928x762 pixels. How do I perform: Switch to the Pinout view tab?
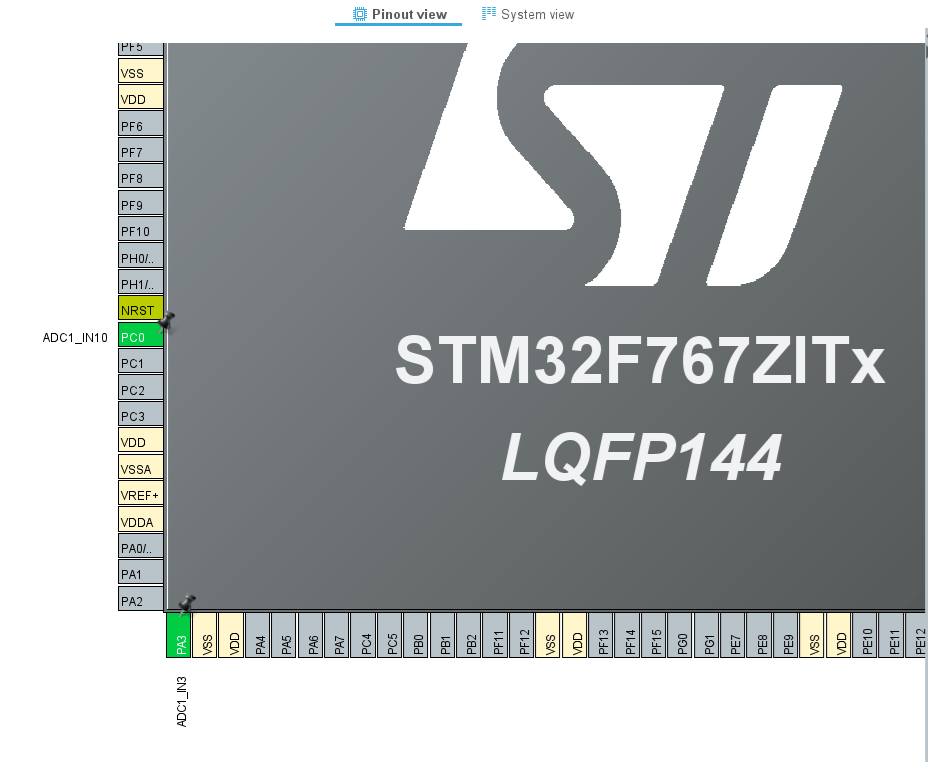[399, 14]
